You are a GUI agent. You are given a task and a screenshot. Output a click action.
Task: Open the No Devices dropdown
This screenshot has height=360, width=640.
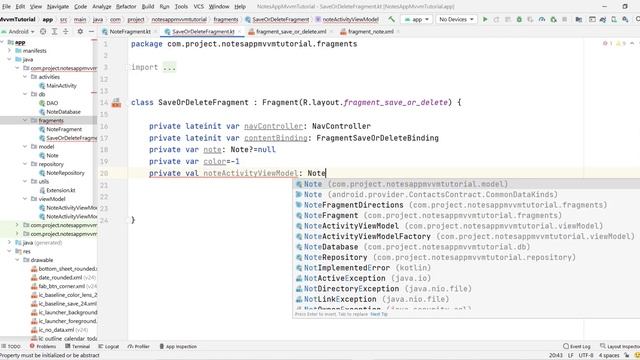[x=456, y=19]
